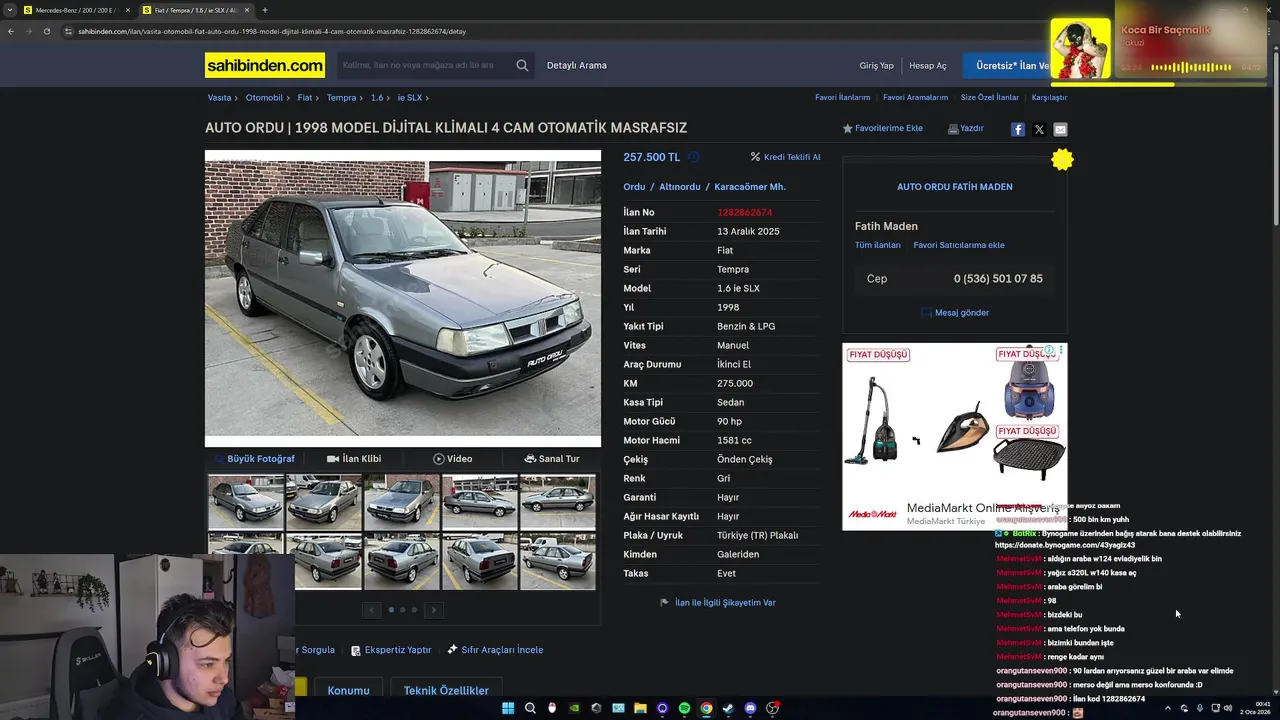Screen dimensions: 1280x720
Task: Open Detaylı Arama
Action: point(577,65)
